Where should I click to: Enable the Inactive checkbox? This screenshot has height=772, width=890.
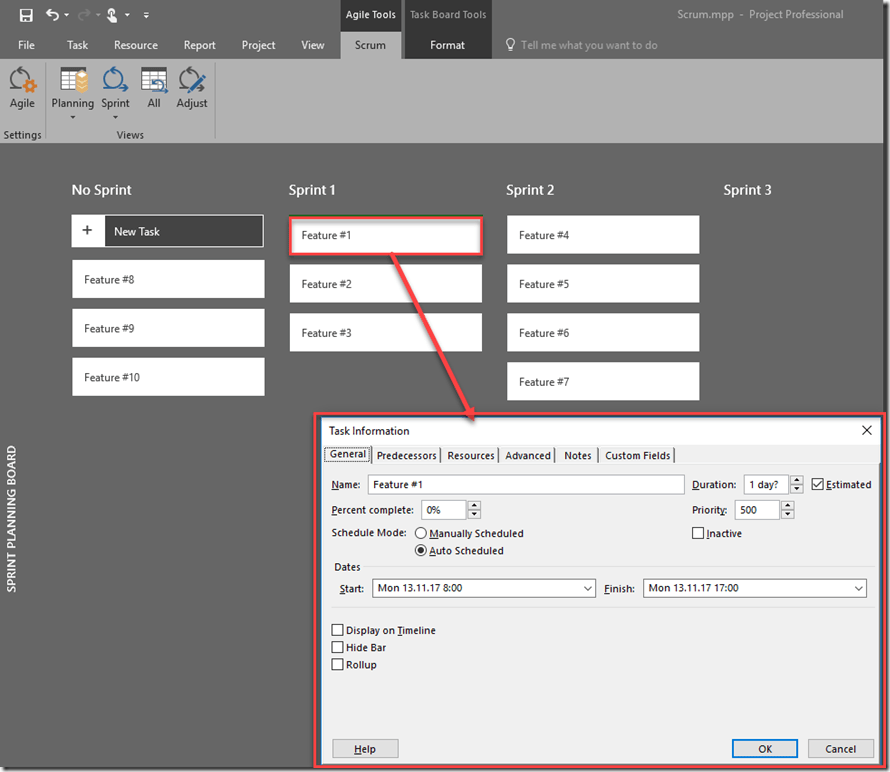(698, 533)
